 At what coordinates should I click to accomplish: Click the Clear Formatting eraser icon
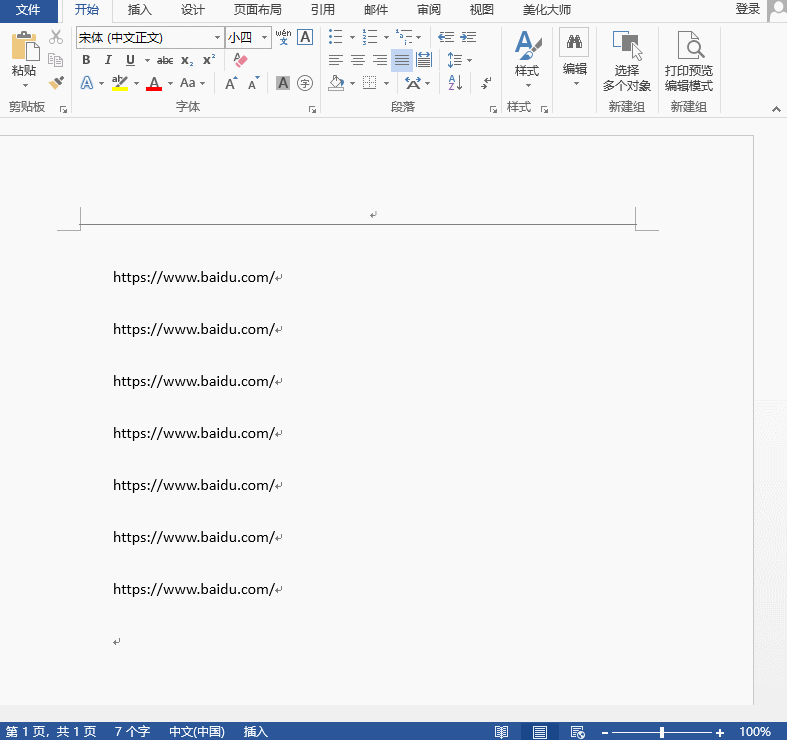pyautogui.click(x=240, y=60)
